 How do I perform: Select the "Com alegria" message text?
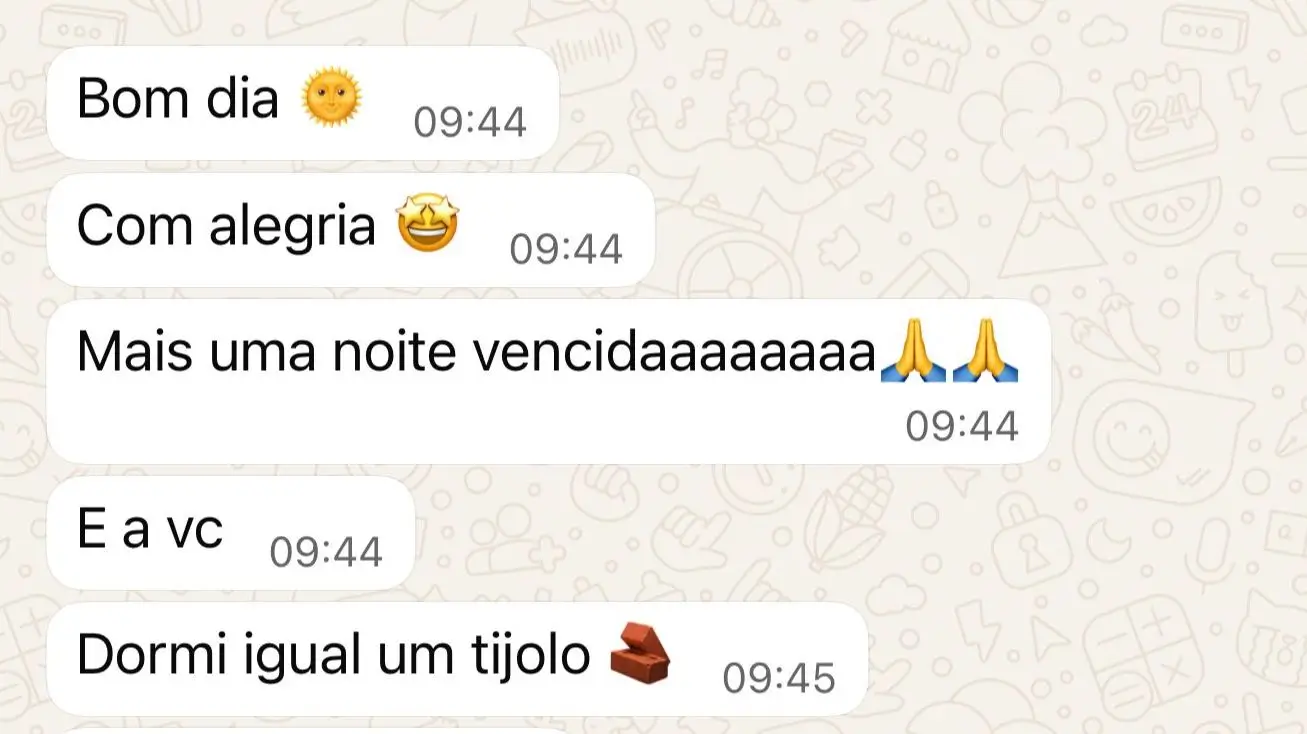point(226,227)
